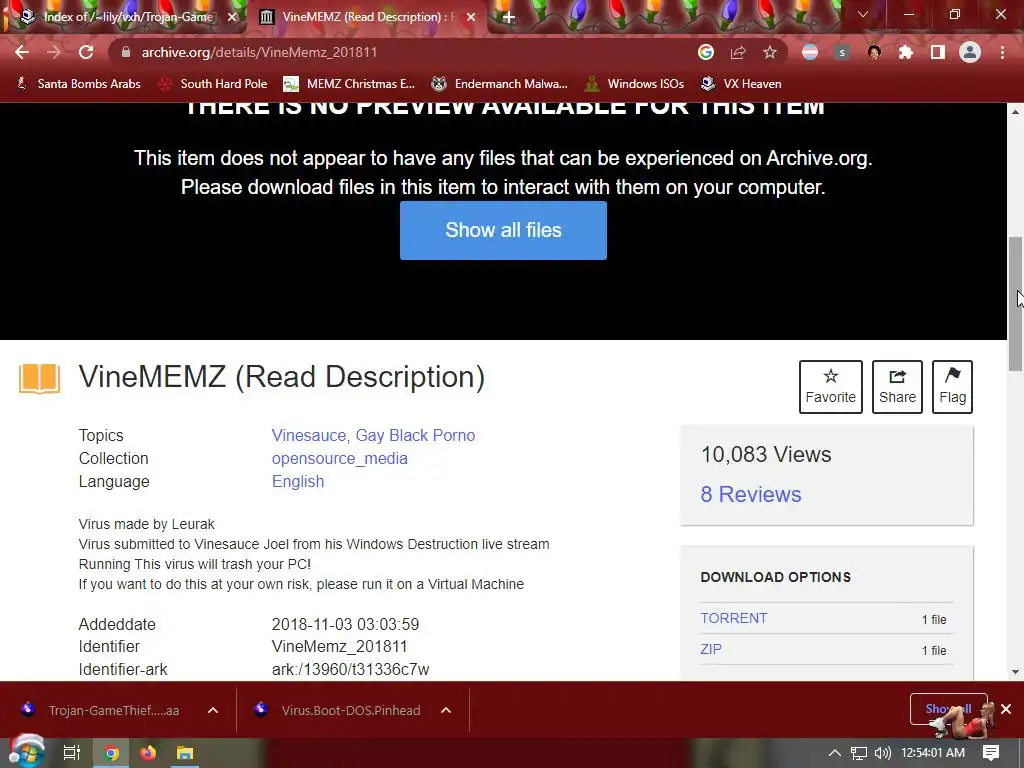The image size is (1024, 768).
Task: Select the ZIP download option
Action: [x=711, y=649]
